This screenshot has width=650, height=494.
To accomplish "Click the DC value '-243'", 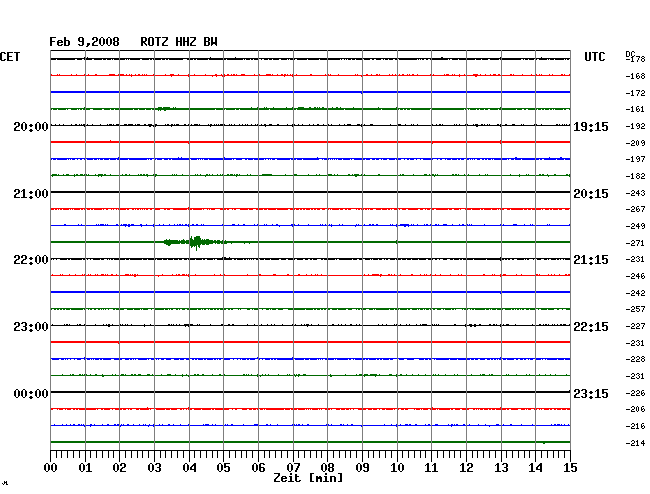I will click(x=635, y=193).
